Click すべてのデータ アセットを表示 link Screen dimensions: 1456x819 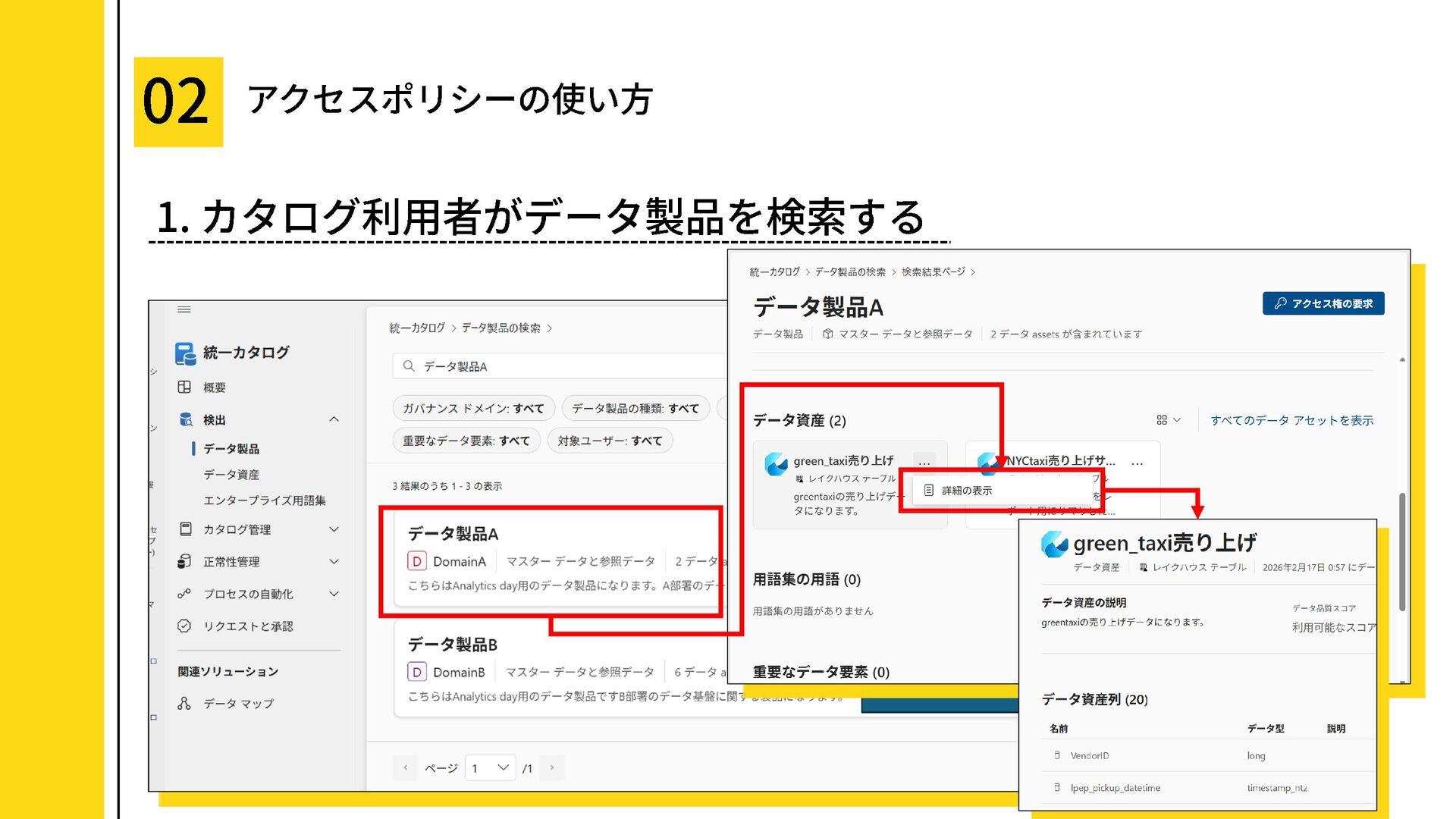1291,420
